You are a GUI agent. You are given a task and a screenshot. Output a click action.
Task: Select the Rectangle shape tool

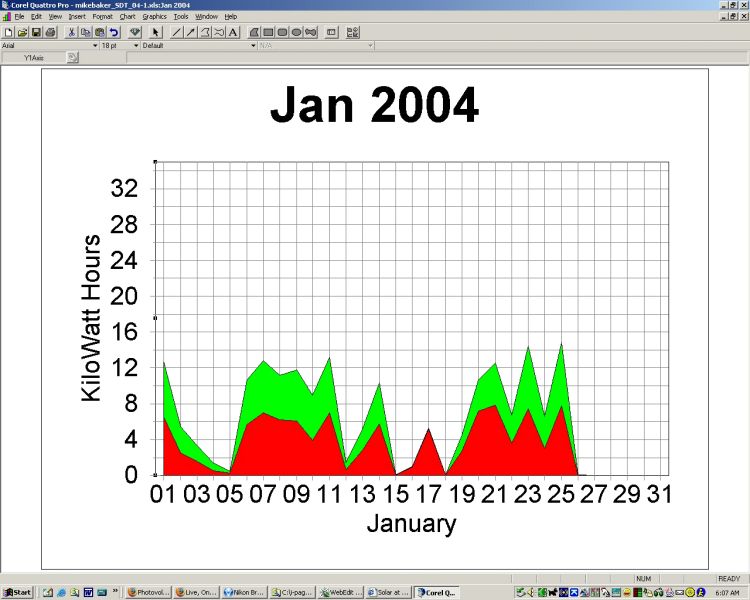[269, 32]
